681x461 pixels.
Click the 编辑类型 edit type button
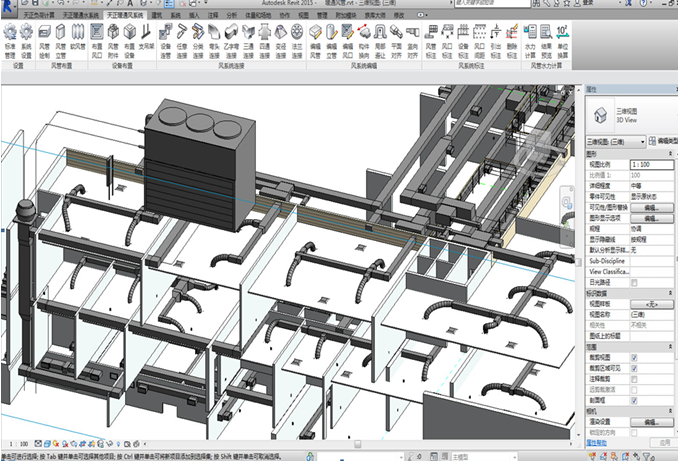coord(664,142)
